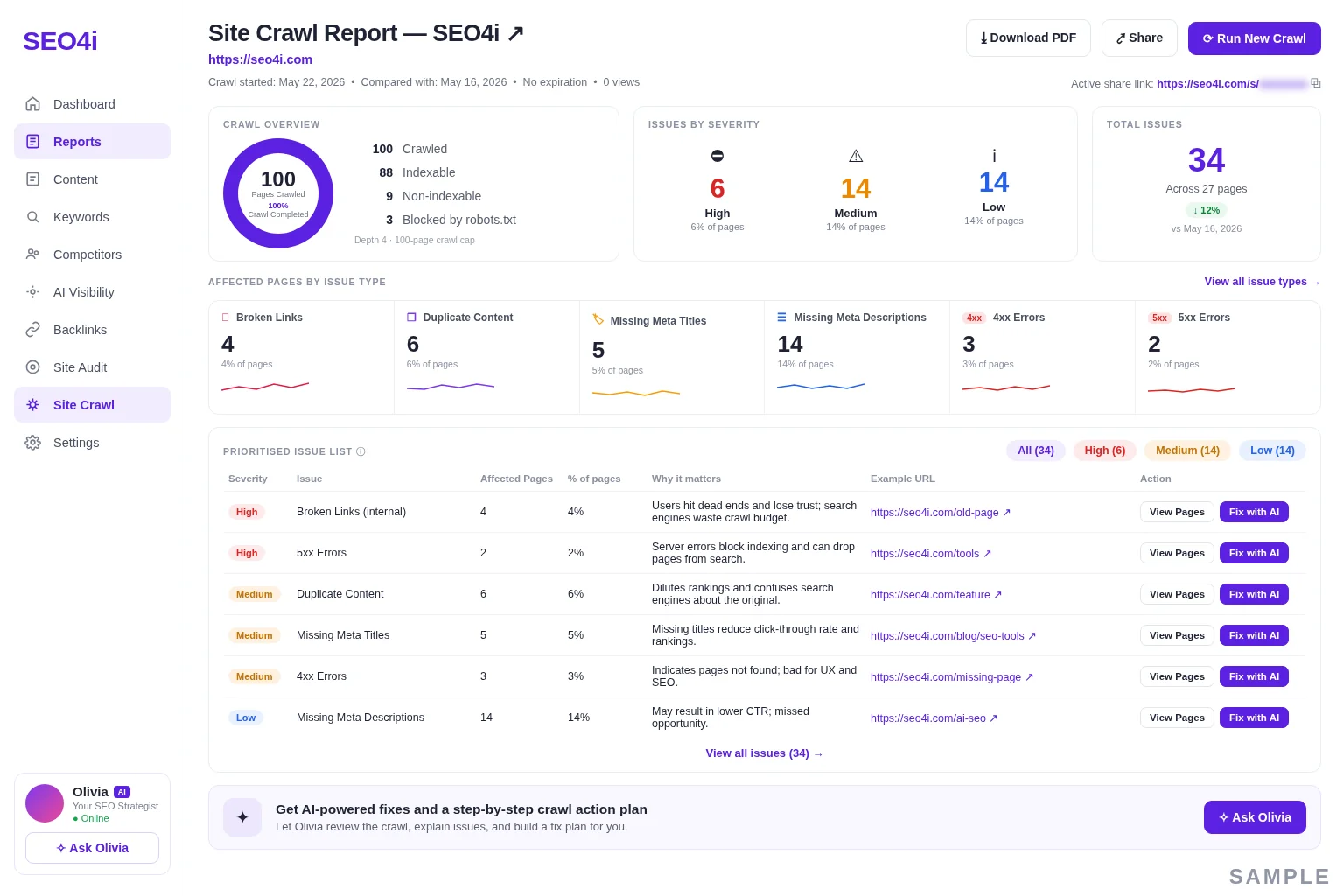This screenshot has height=896, width=1344.
Task: Click the Missing Meta Descriptions sparkline
Action: click(821, 386)
